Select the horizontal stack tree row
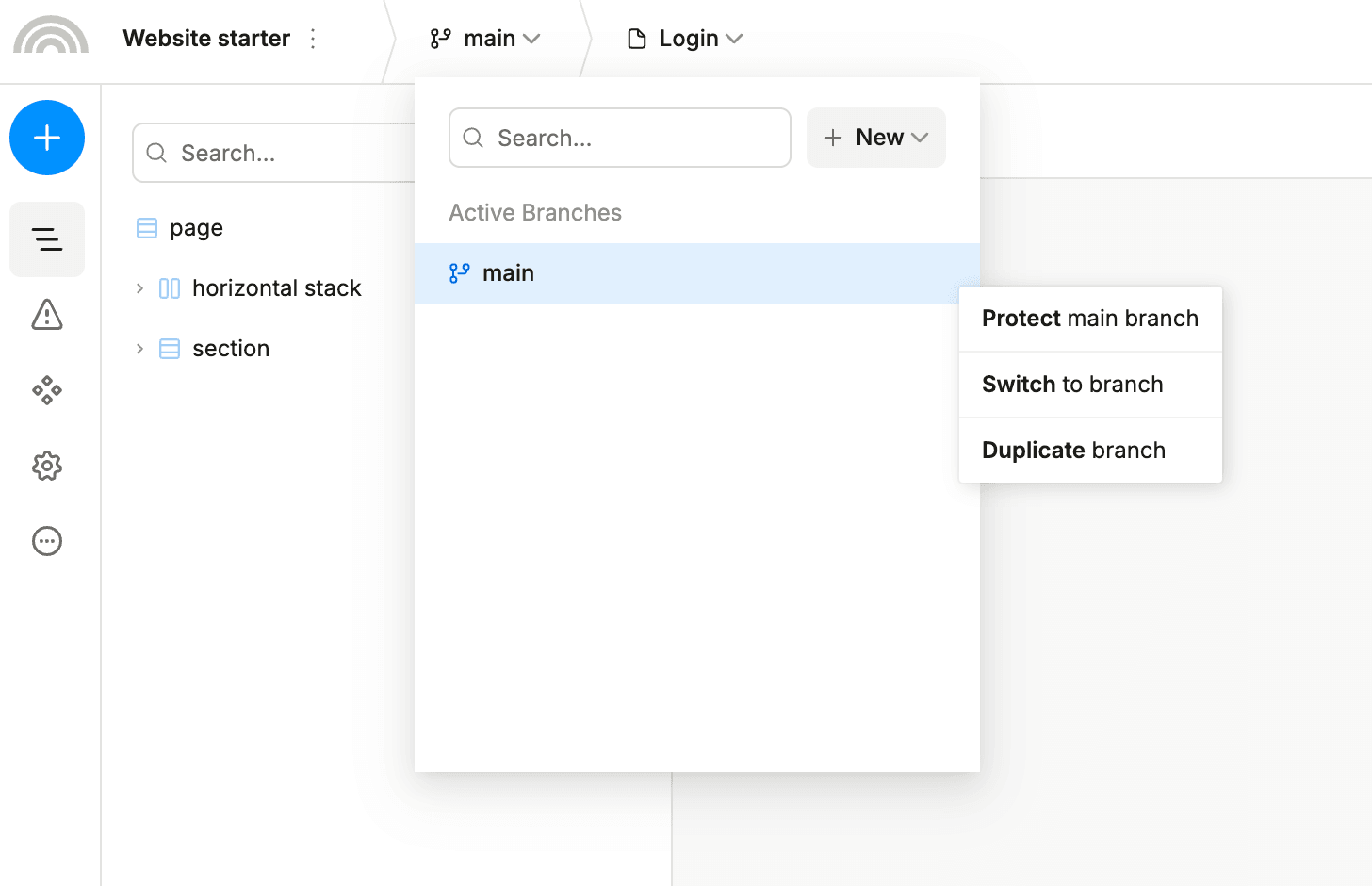This screenshot has height=886, width=1372. [258, 288]
